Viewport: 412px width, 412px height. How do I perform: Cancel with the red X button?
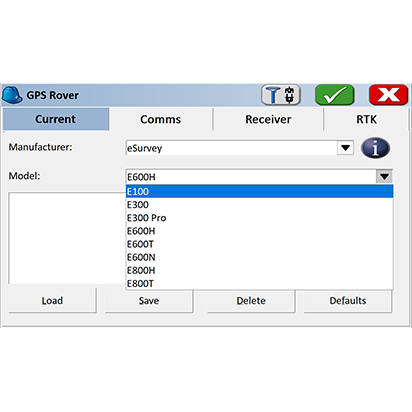[388, 95]
